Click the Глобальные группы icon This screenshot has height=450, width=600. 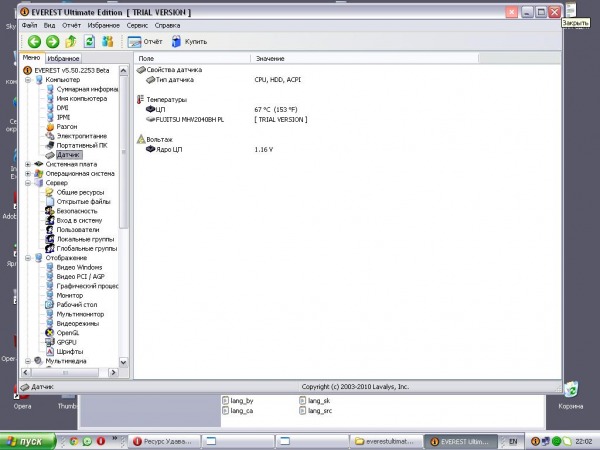pos(50,249)
